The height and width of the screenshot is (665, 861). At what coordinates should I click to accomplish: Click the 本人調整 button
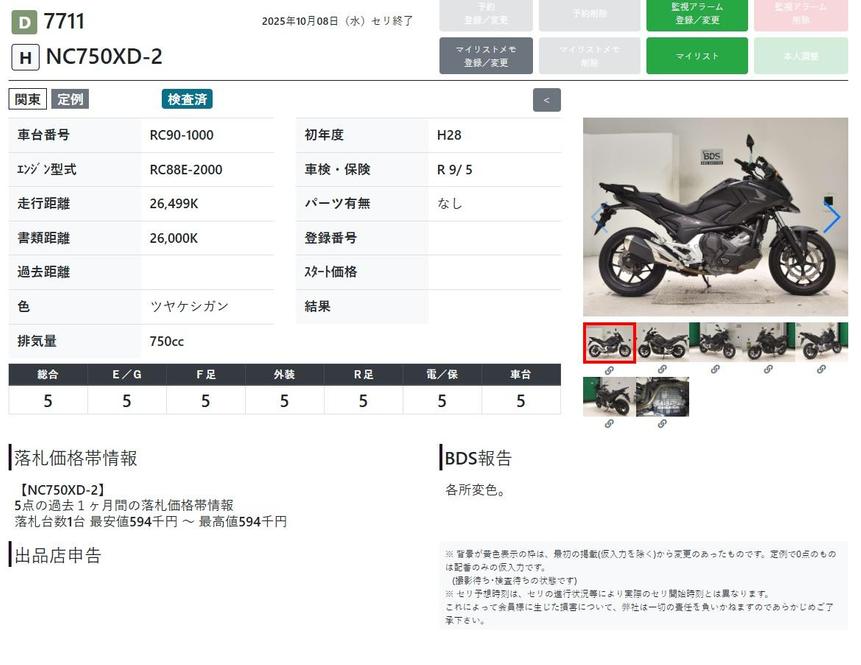click(799, 56)
